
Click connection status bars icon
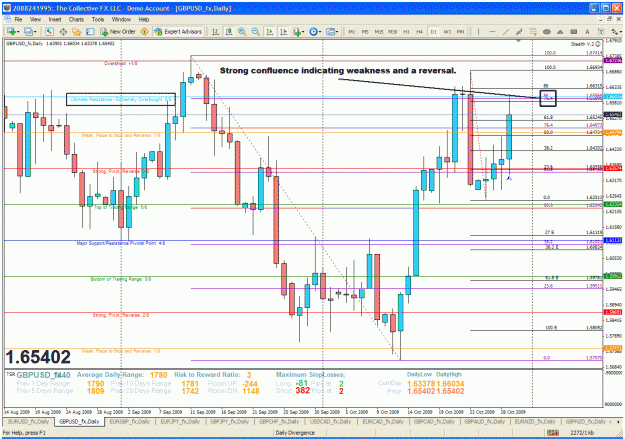tap(552, 433)
